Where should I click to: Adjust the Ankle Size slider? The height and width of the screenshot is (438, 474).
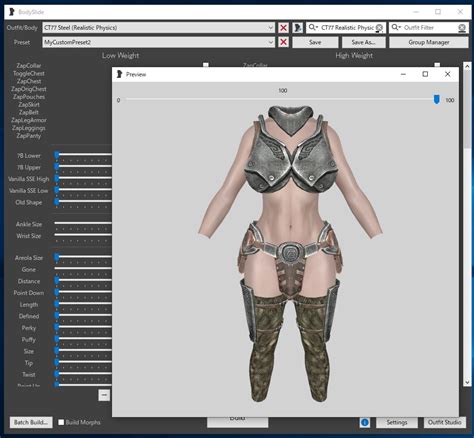click(83, 223)
